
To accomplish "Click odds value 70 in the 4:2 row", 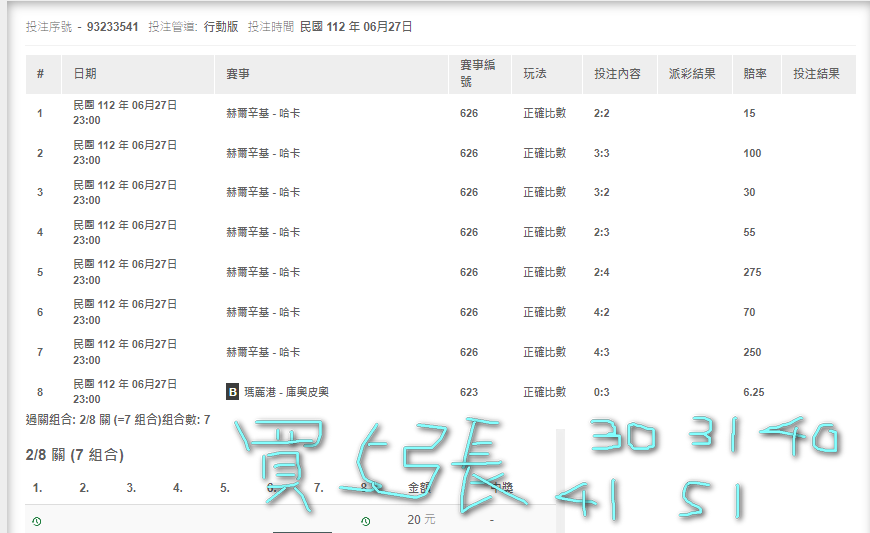I will click(749, 312).
